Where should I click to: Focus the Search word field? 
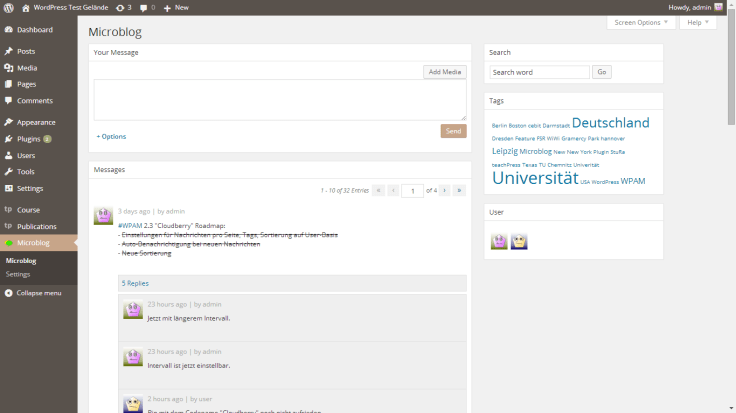coord(539,72)
